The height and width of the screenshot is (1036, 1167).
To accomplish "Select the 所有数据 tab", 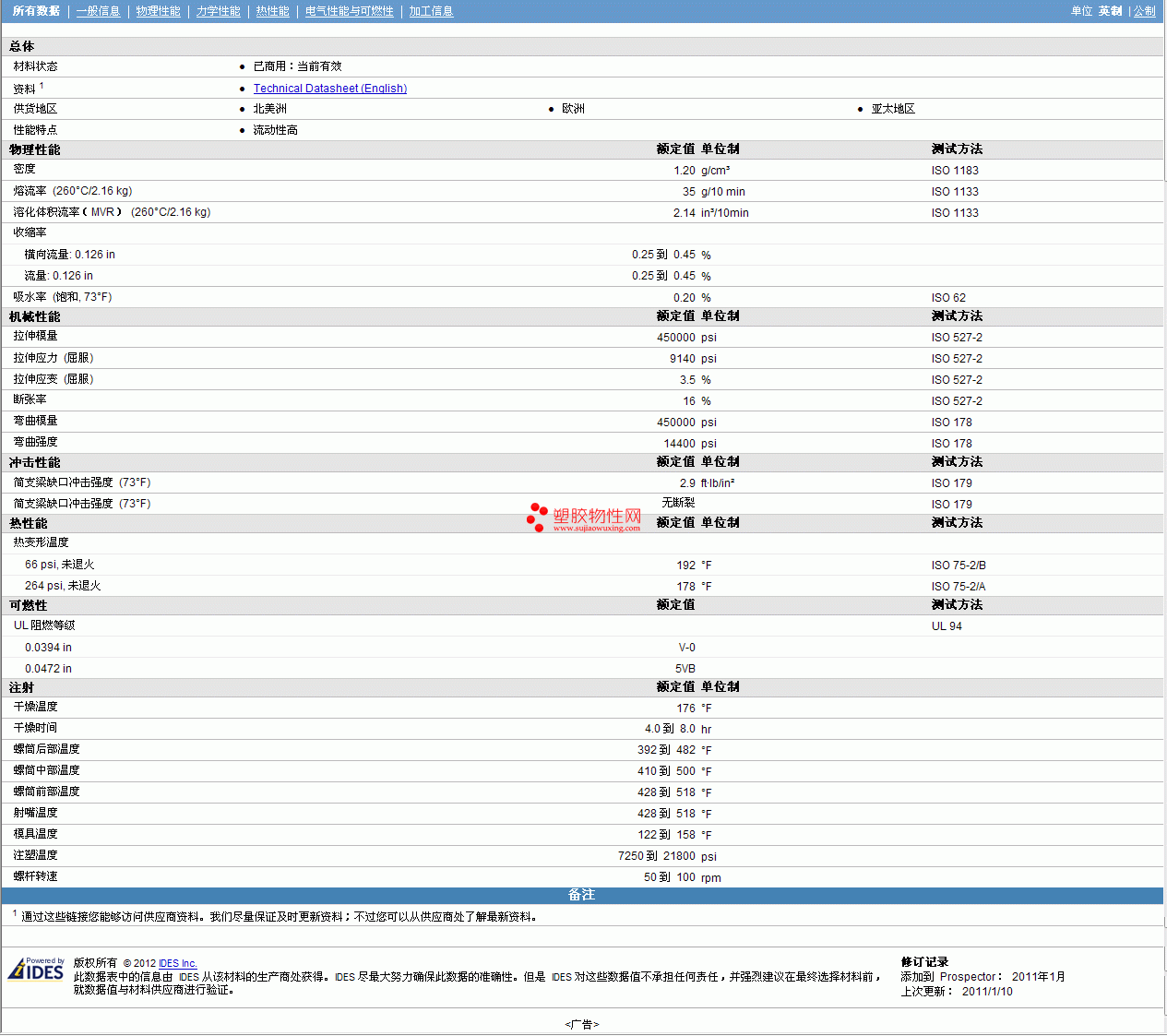I will [x=36, y=11].
